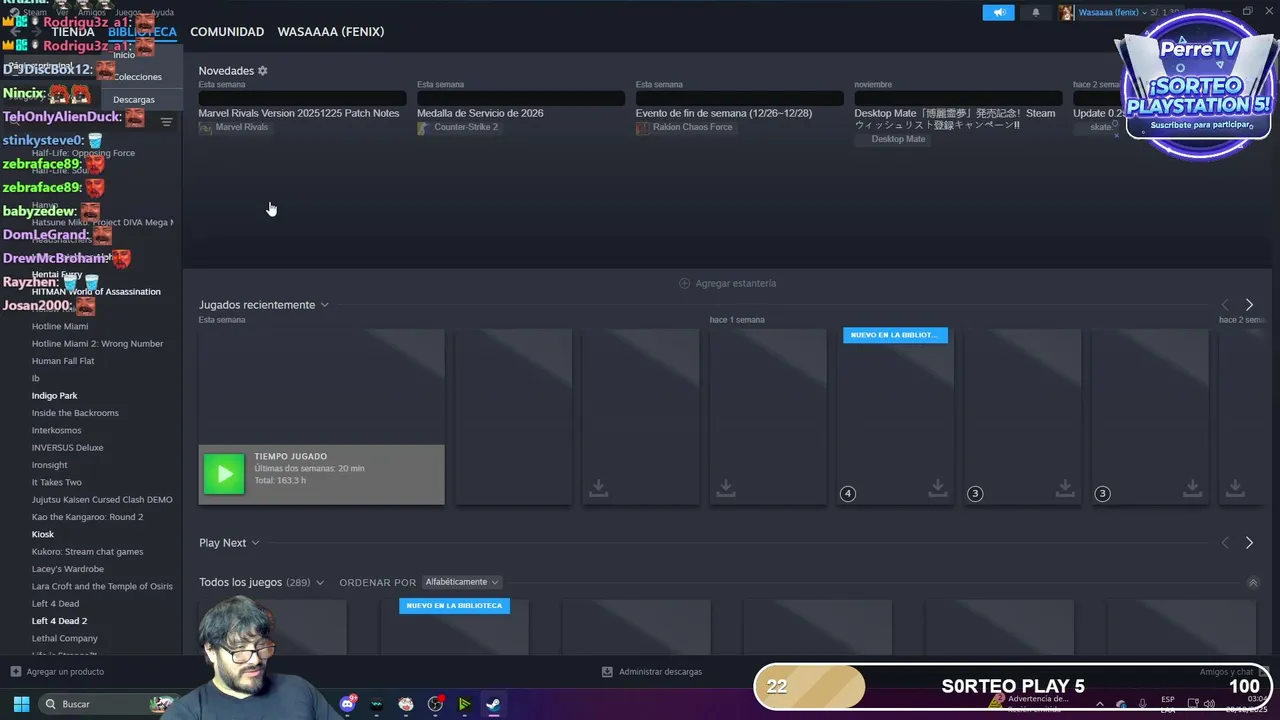The width and height of the screenshot is (1280, 720).
Task: Select Ironsight in the game list
Action: click(50, 465)
